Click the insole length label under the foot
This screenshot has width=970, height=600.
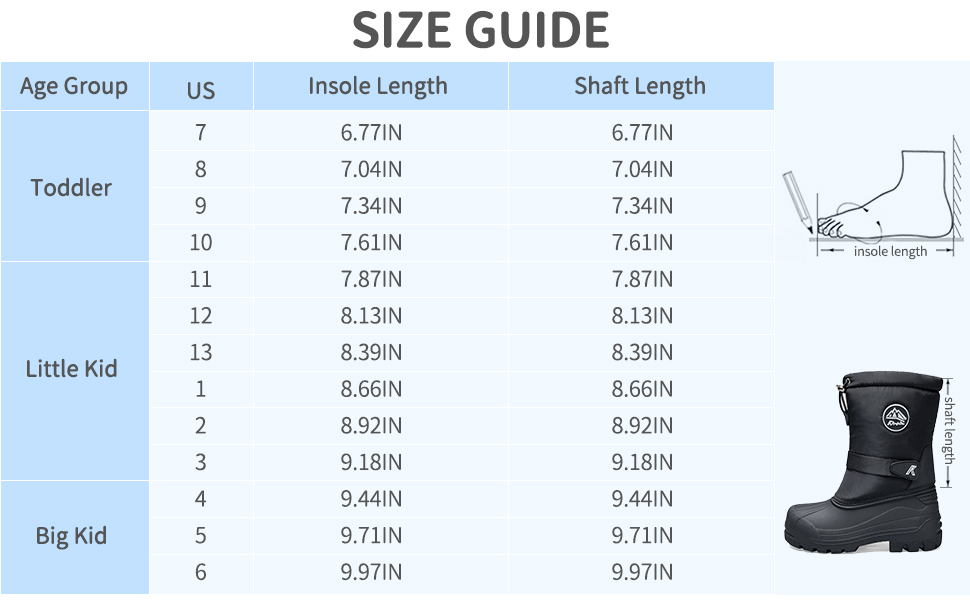[x=890, y=252]
